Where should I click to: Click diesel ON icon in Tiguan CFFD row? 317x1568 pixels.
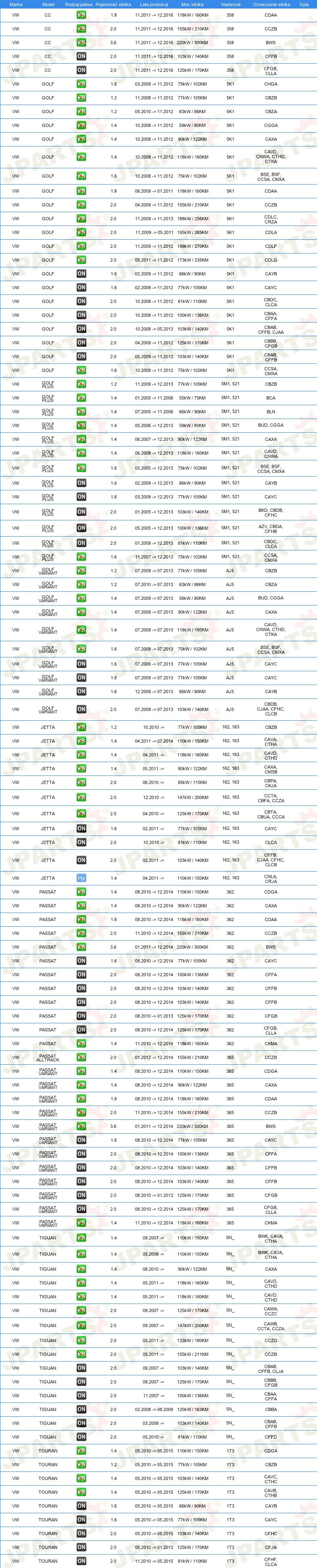click(81, 1437)
